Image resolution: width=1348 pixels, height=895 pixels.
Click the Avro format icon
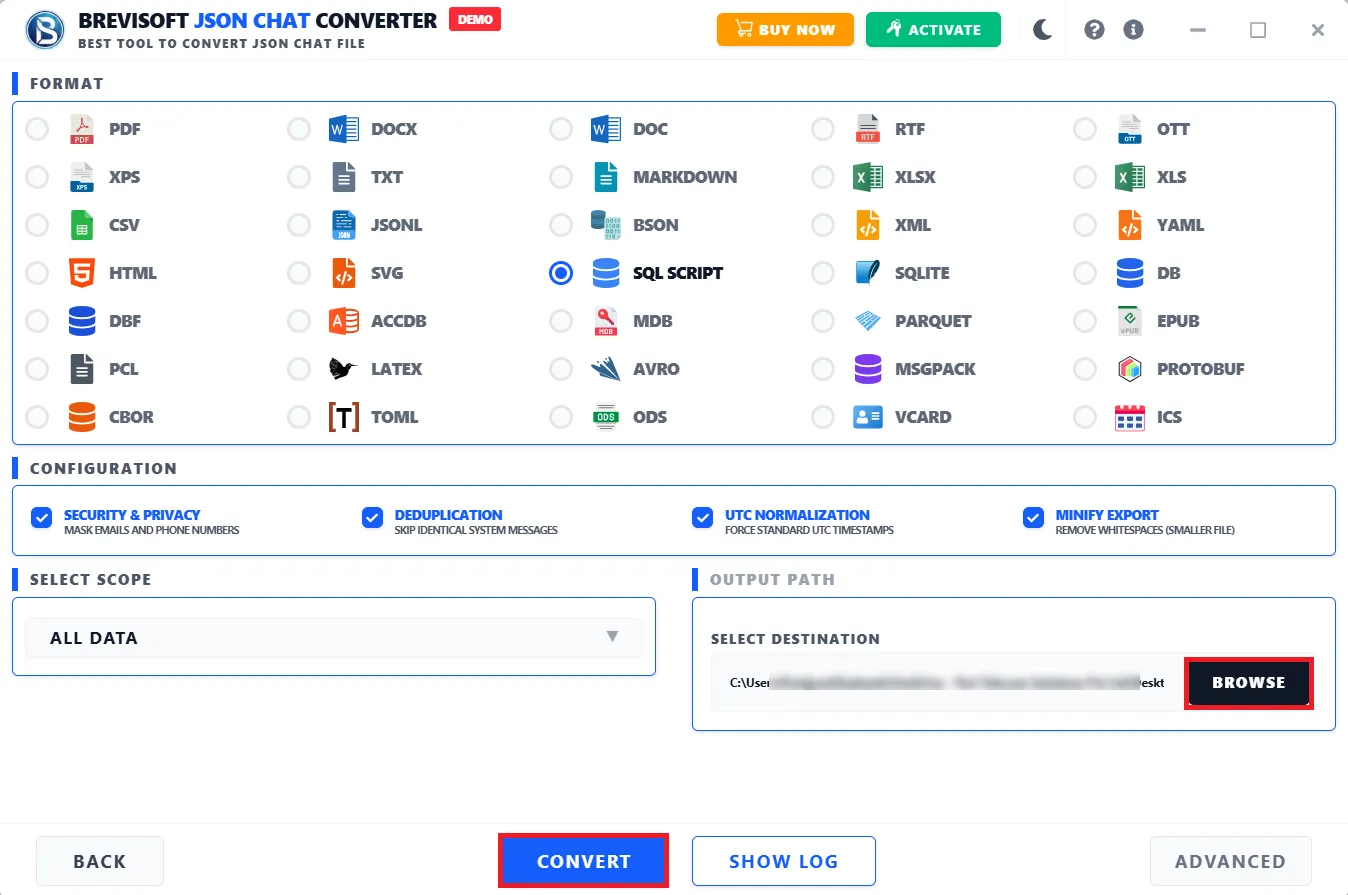(606, 369)
